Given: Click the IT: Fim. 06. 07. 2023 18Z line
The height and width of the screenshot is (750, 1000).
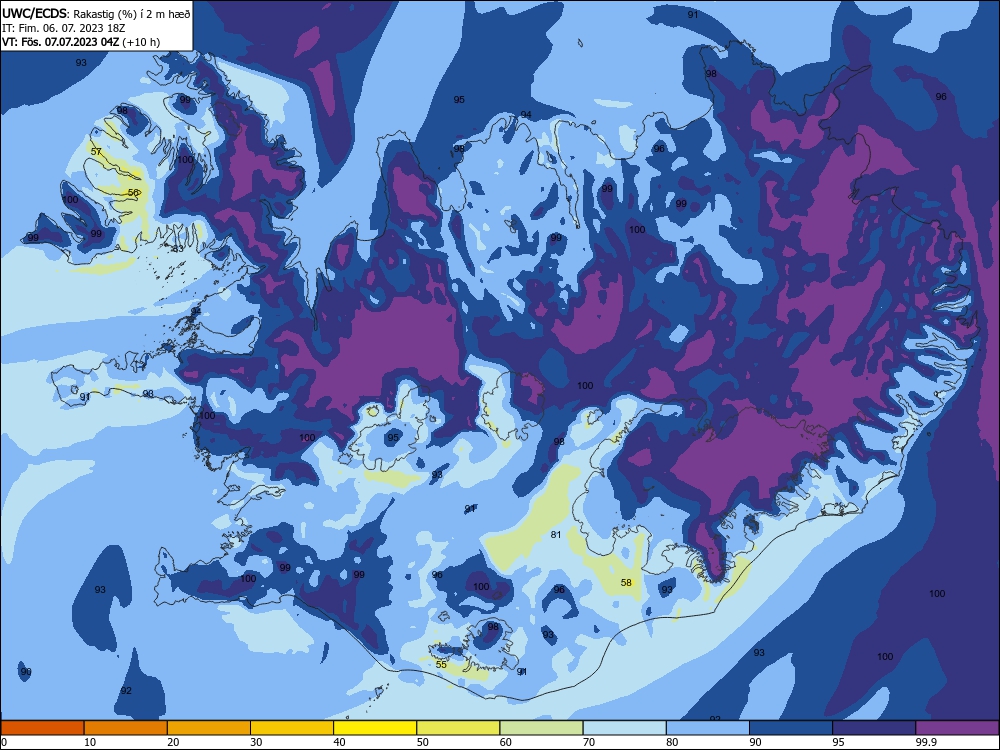Looking at the screenshot, I should click(x=63, y=28).
